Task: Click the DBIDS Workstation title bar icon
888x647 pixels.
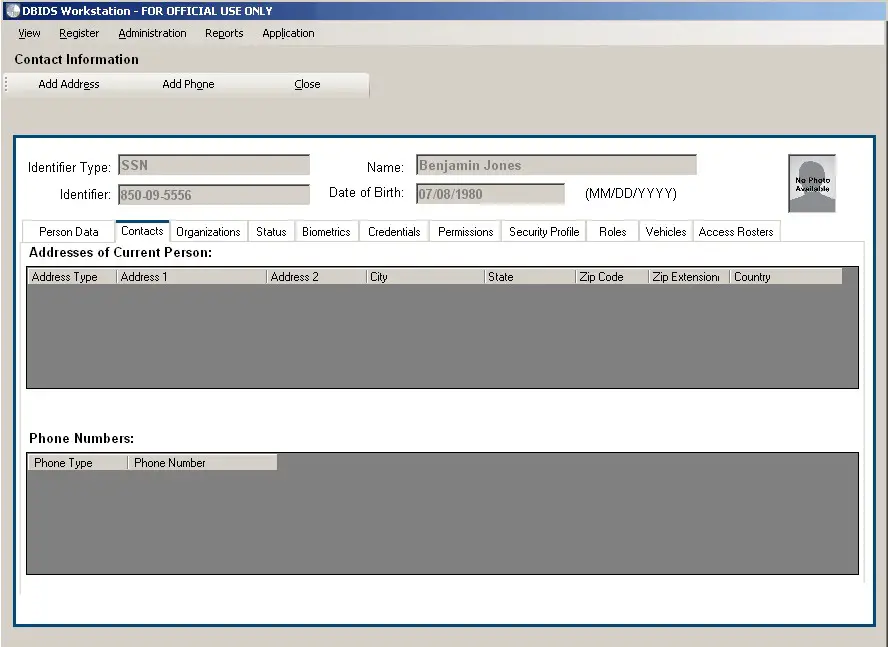Action: click(x=11, y=10)
